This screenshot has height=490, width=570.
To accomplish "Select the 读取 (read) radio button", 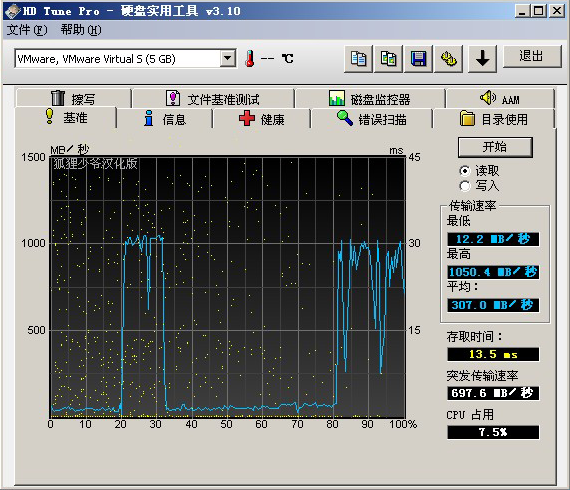I will [465, 170].
